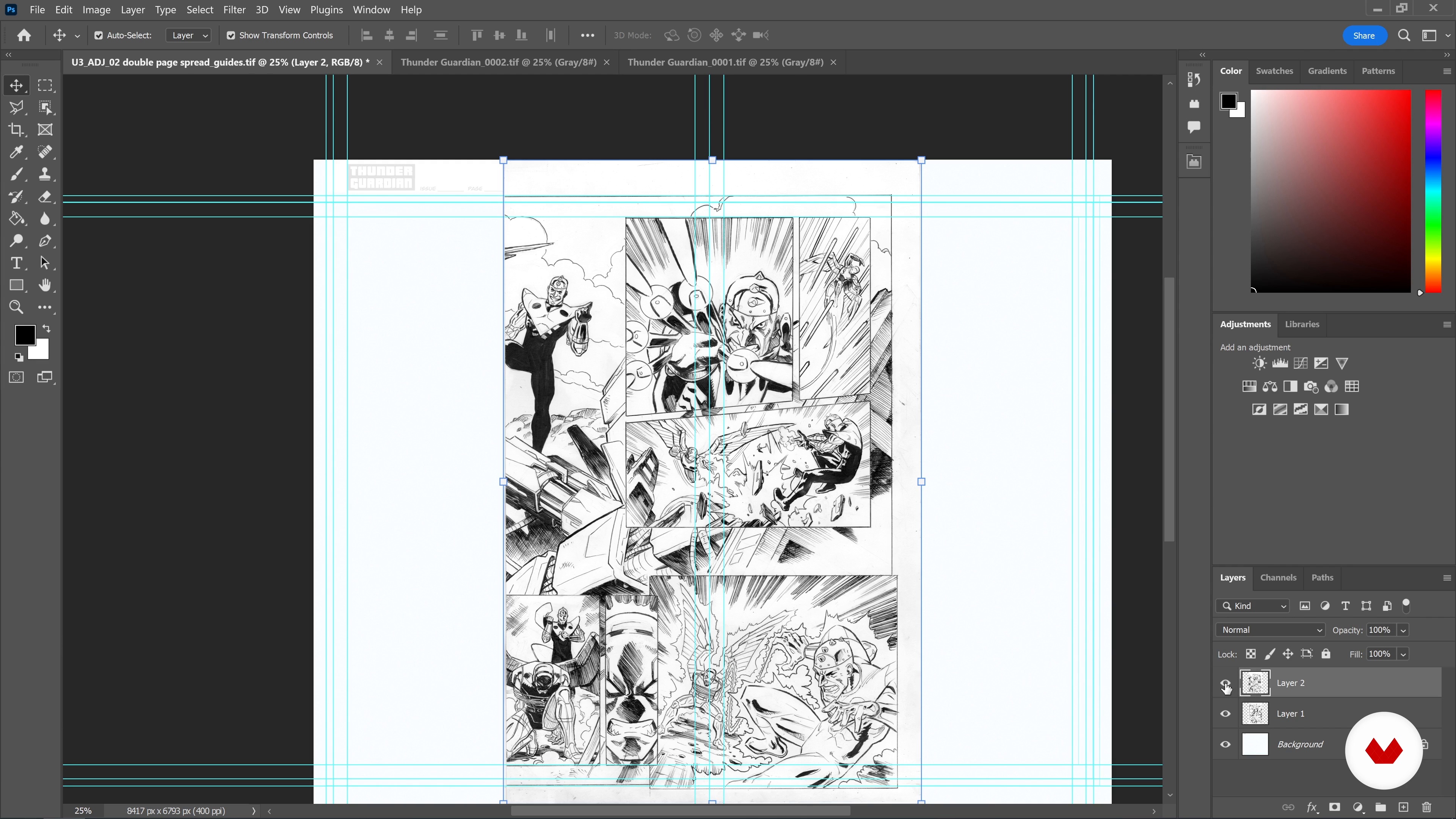Toggle Quick Mask mode
Image resolution: width=1456 pixels, height=819 pixels.
click(16, 377)
